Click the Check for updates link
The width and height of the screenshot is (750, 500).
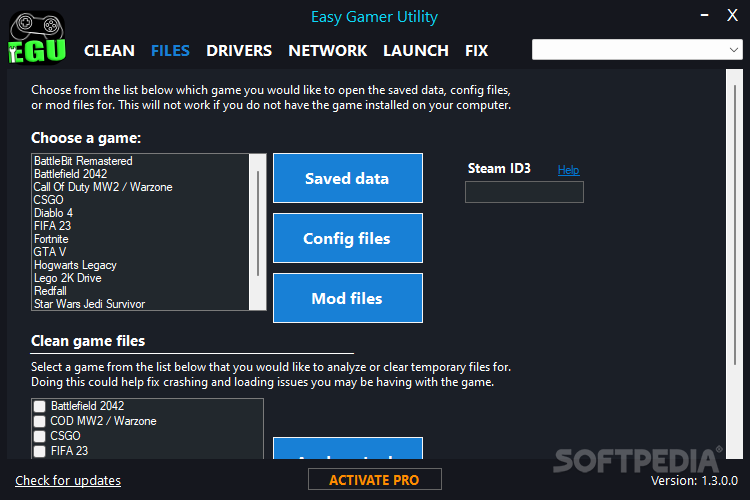coord(68,480)
